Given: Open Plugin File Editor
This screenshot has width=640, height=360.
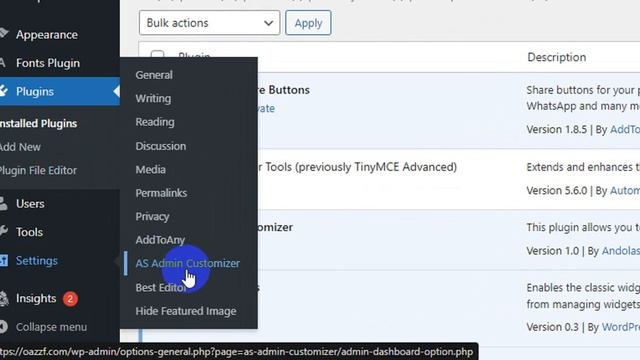Looking at the screenshot, I should point(38,170).
